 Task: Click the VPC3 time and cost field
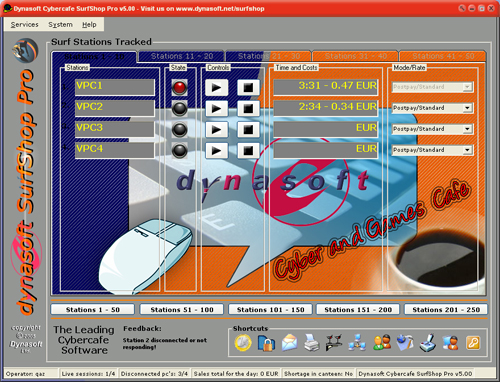click(326, 129)
